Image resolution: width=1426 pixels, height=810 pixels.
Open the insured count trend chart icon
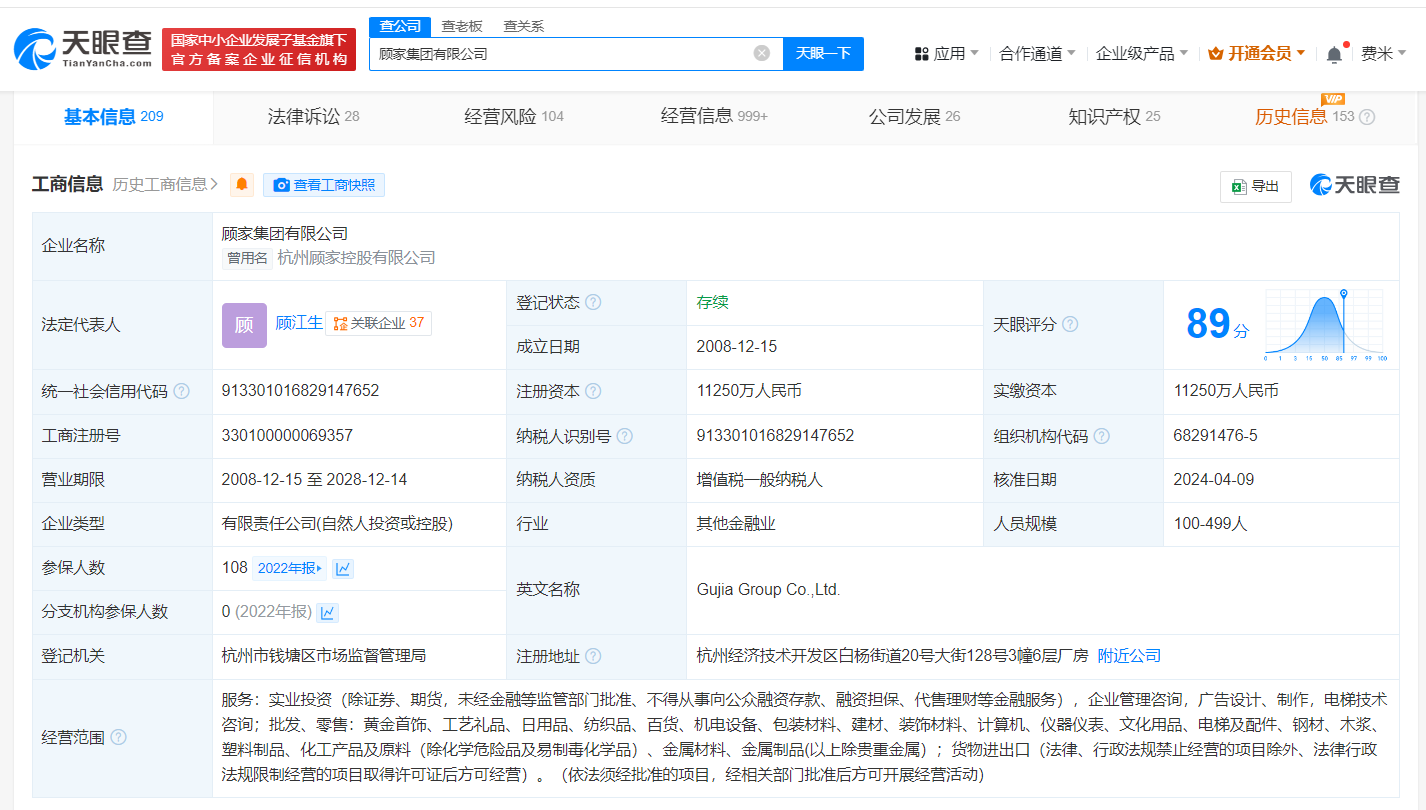point(343,569)
